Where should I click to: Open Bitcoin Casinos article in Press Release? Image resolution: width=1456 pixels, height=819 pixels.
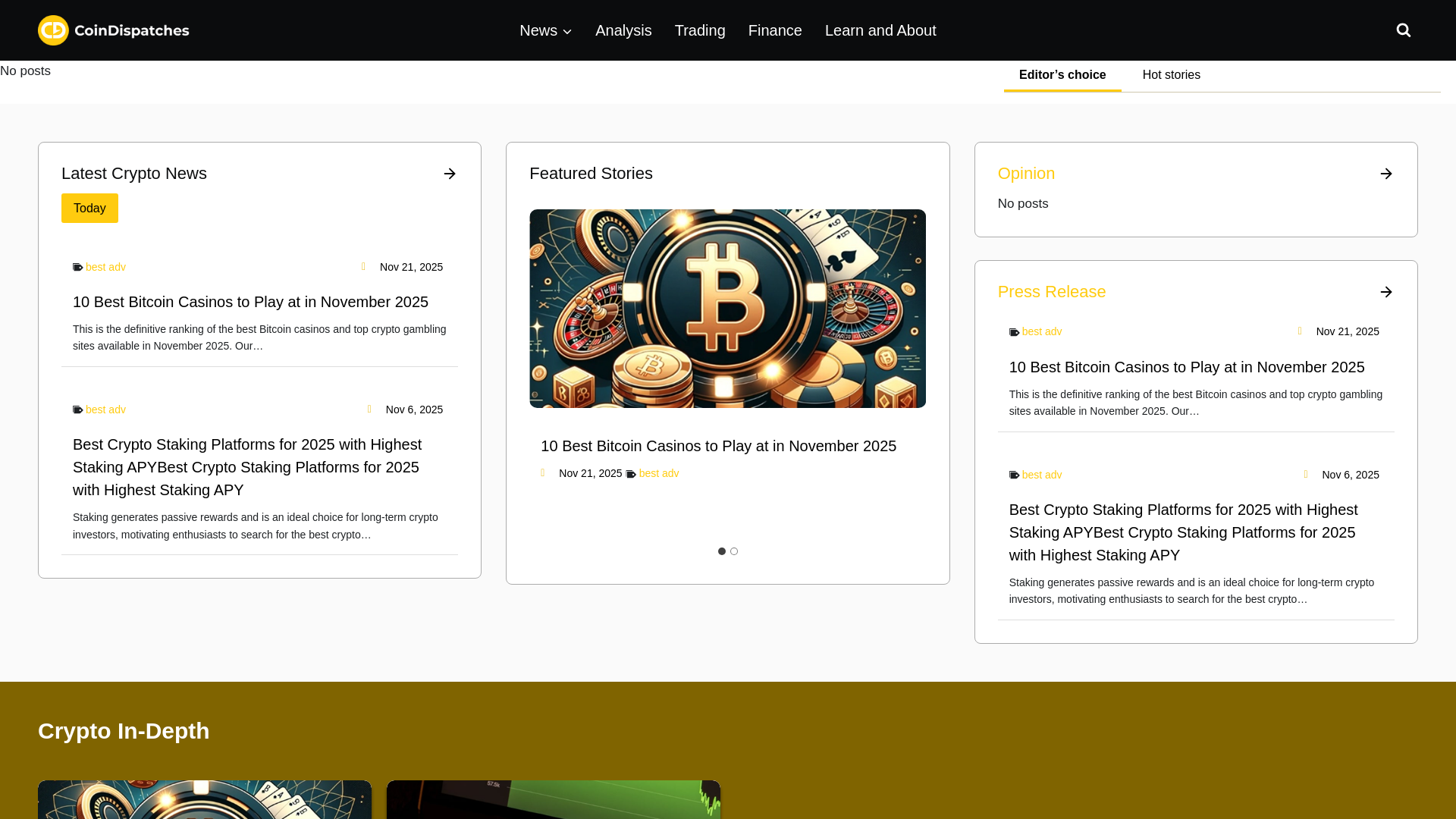(x=1187, y=367)
